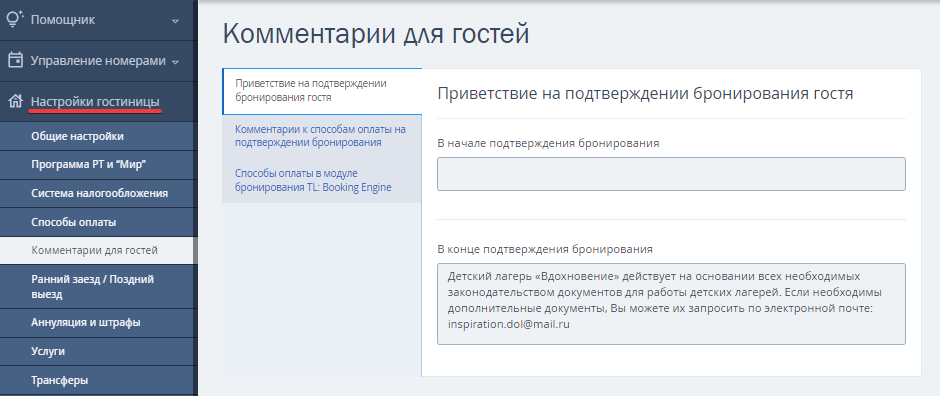Click the empty В начале подтверждения бронирования field
Viewport: 940px width, 396px height.
coord(671,174)
